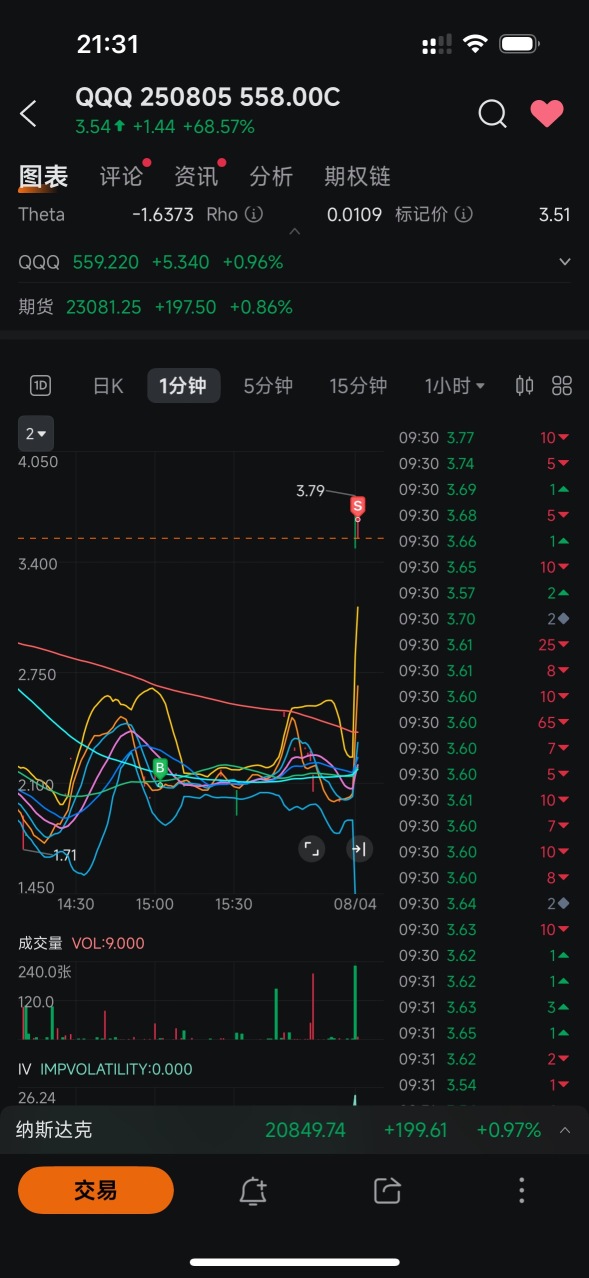Tap the red S sell marker

[357, 506]
